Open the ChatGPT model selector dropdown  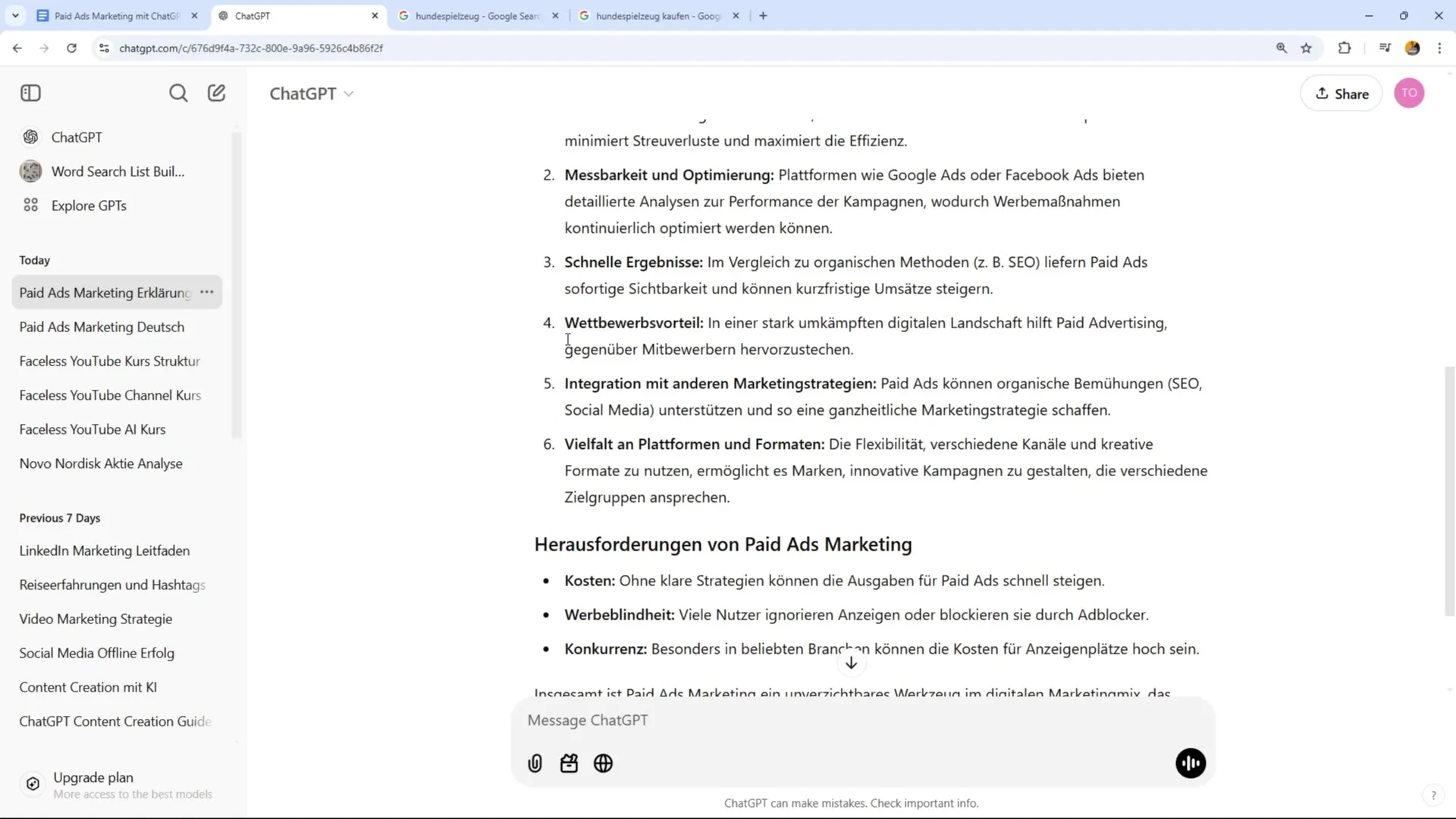[312, 94]
